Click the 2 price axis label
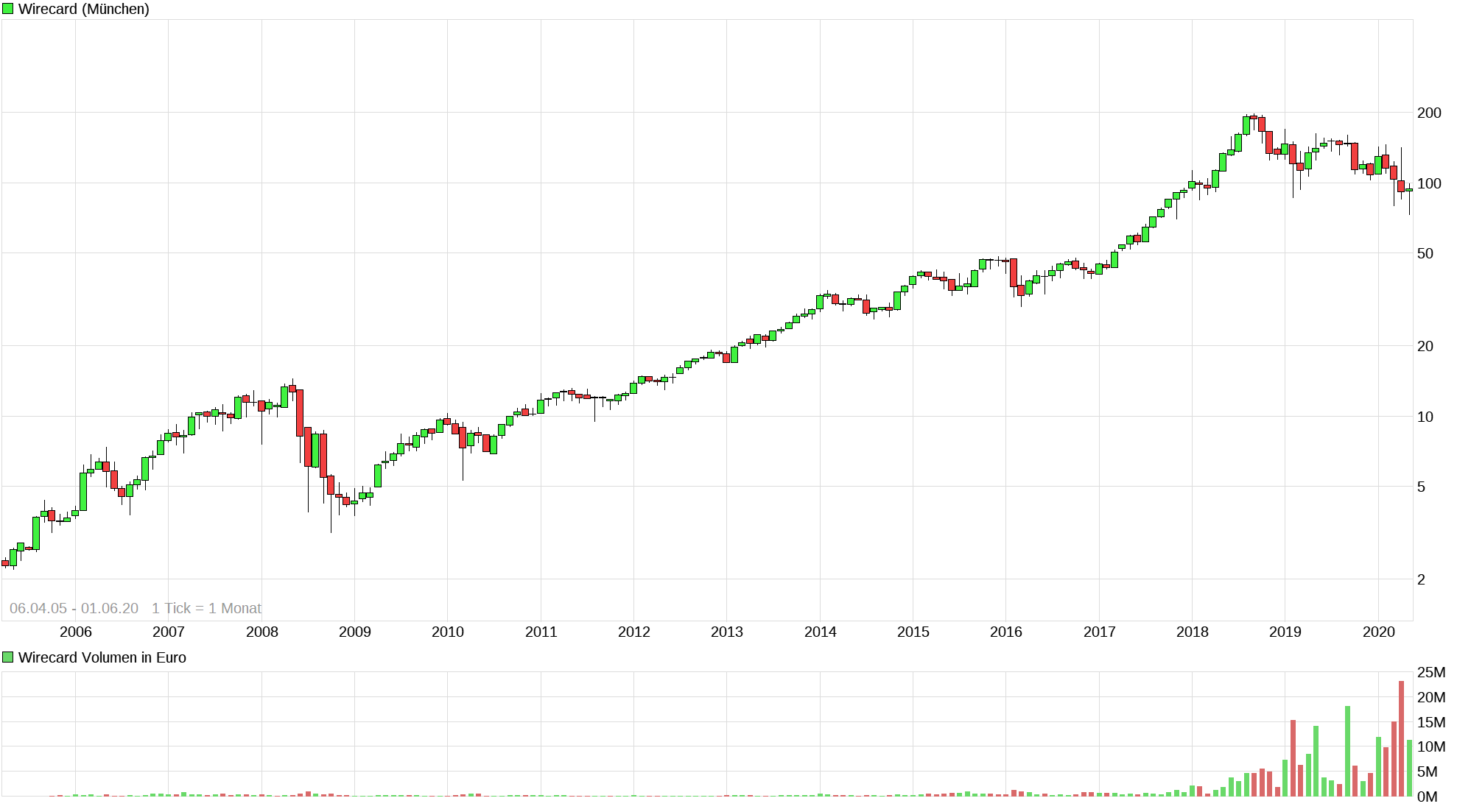1471x812 pixels. pyautogui.click(x=1422, y=579)
